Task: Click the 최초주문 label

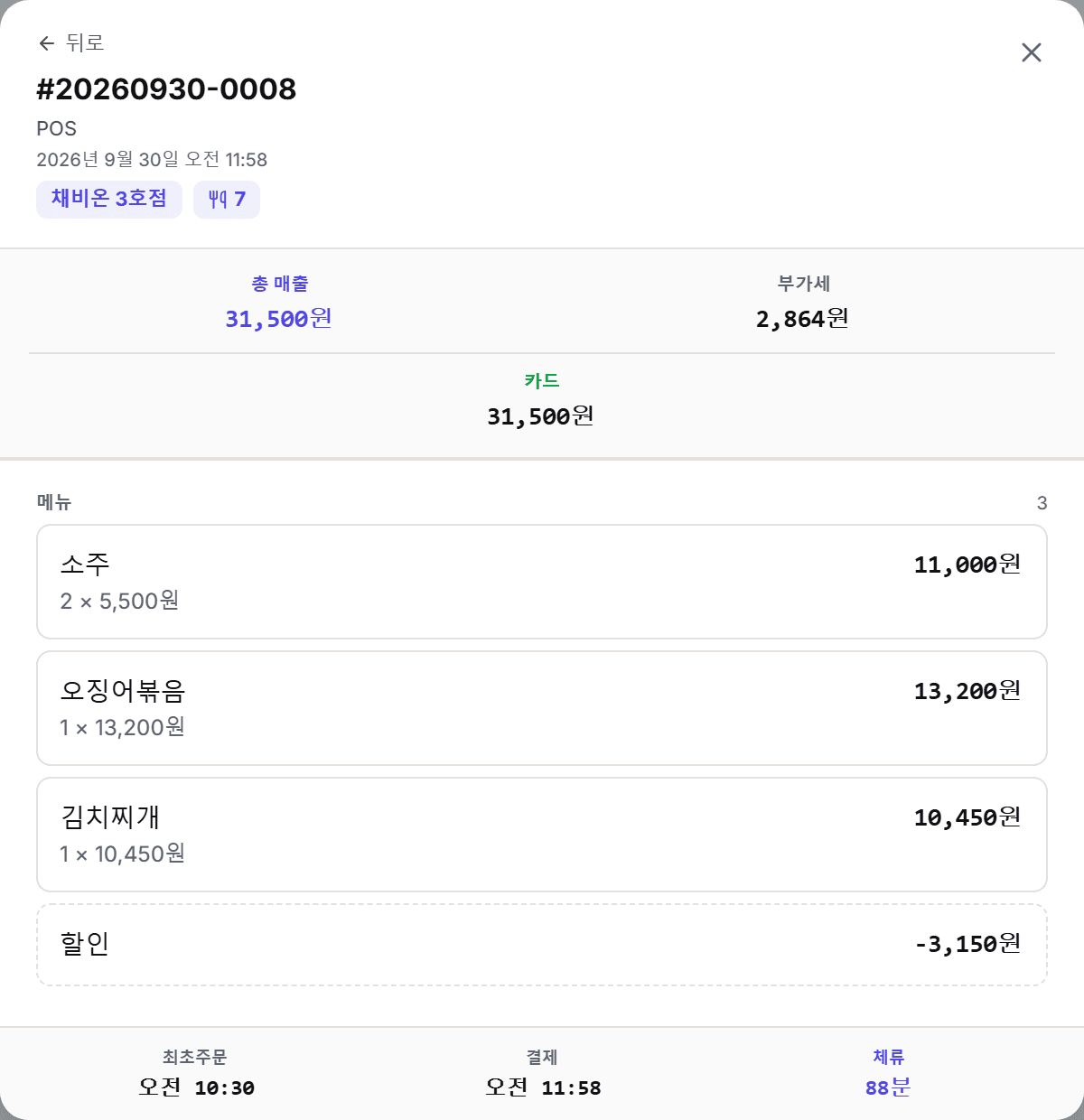Action: (195, 1057)
